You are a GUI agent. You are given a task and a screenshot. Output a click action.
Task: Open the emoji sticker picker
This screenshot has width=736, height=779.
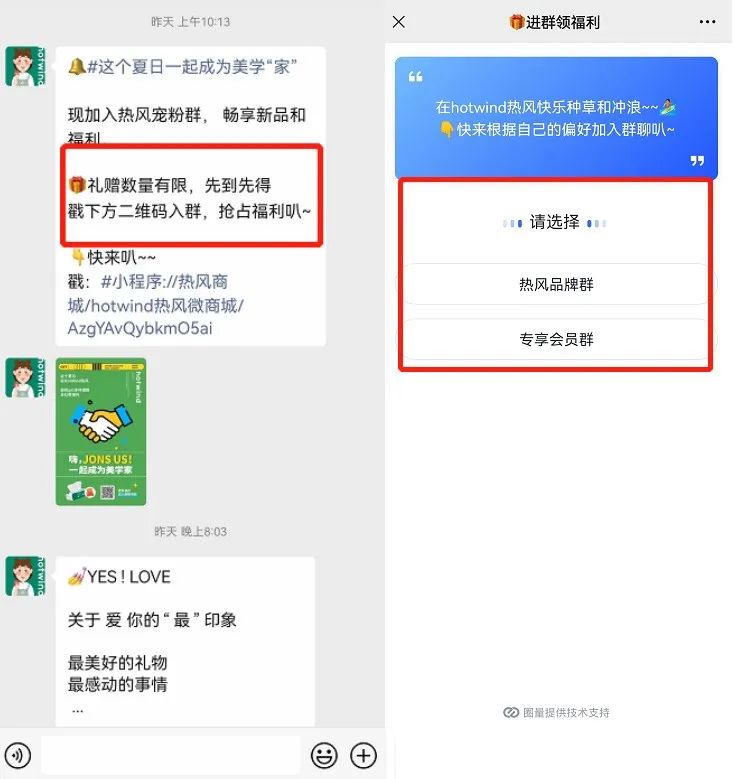click(324, 756)
